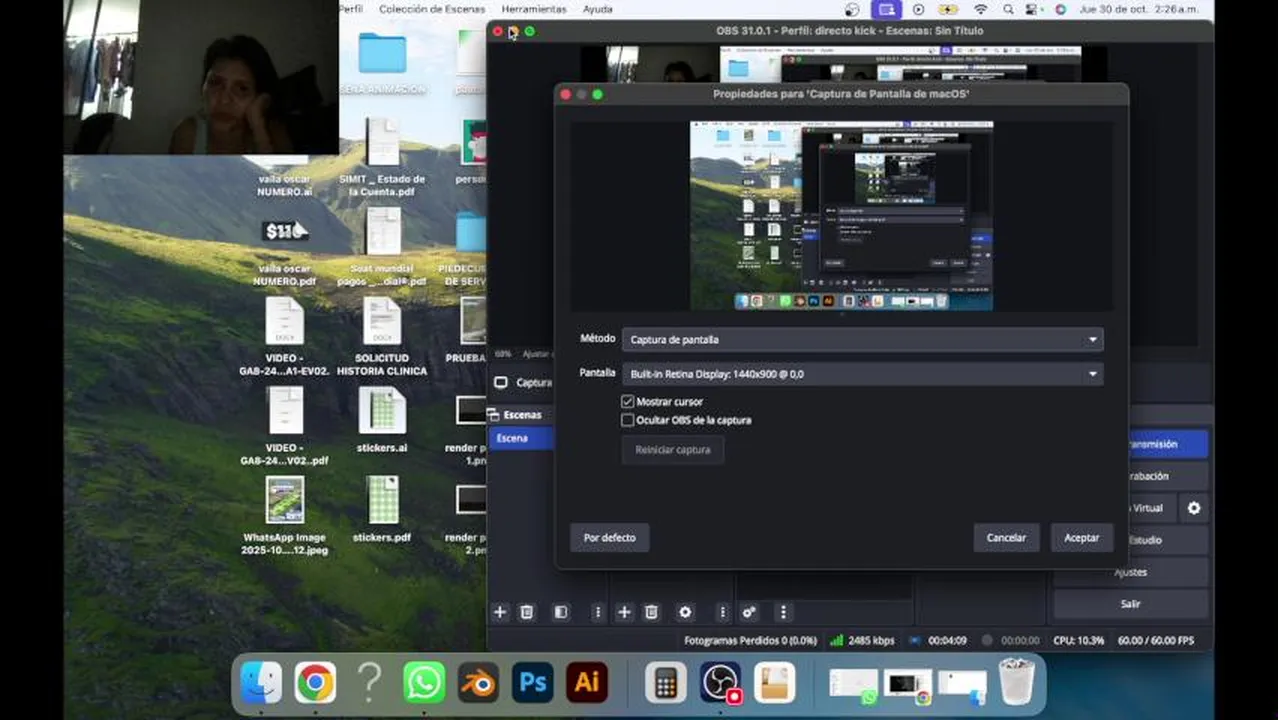1278x720 pixels.
Task: Remove the selected source using the sources trash icon
Action: [651, 612]
